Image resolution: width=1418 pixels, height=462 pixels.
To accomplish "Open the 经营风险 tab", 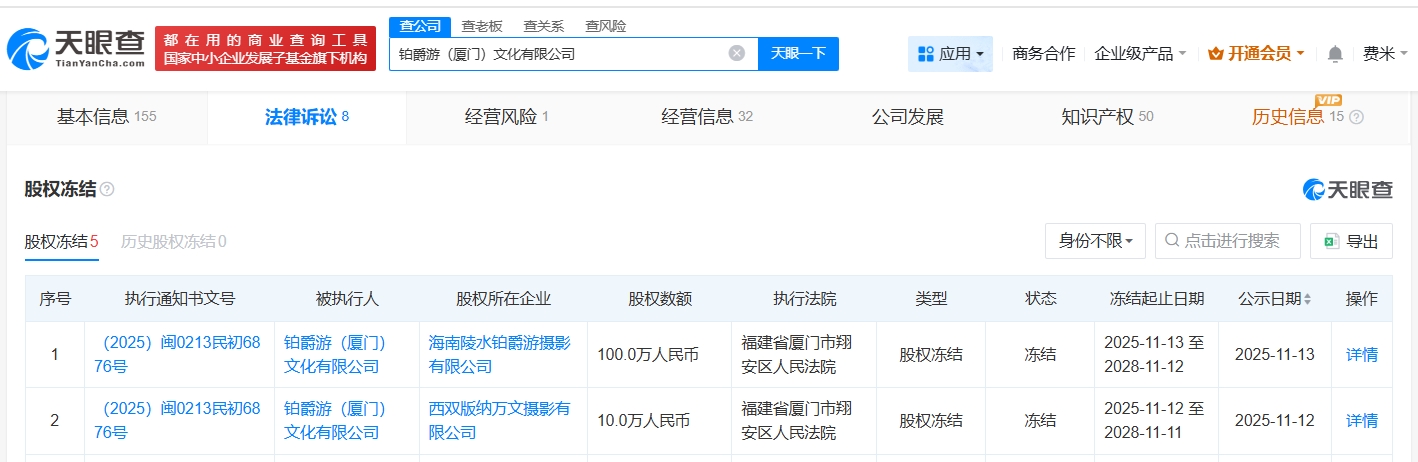I will point(507,117).
